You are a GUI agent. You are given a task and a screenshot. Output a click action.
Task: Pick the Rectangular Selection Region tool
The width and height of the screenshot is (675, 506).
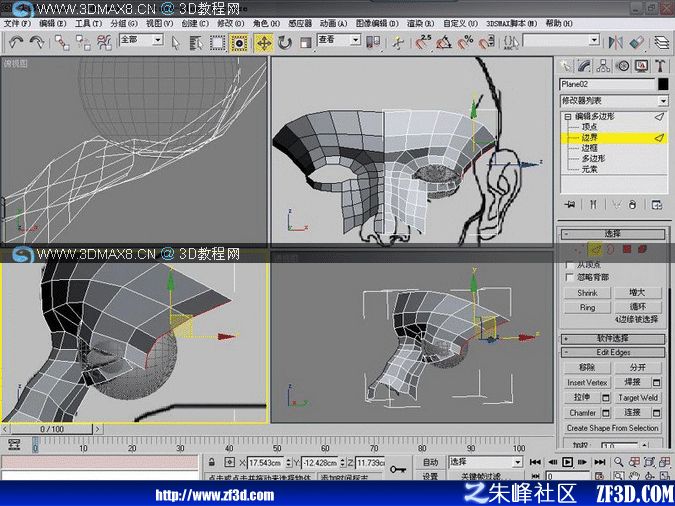pos(217,43)
